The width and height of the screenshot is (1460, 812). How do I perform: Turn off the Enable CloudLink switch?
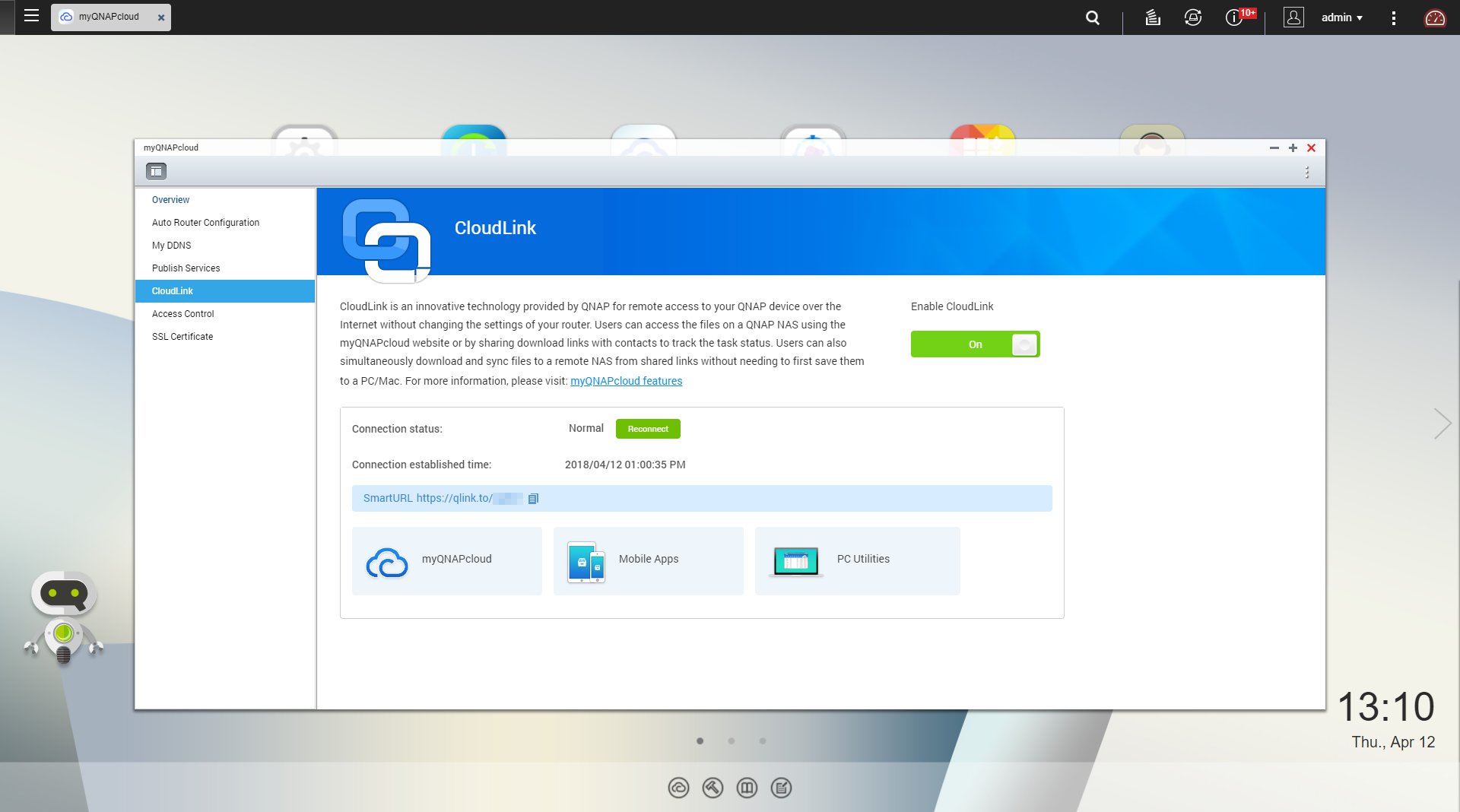(975, 344)
